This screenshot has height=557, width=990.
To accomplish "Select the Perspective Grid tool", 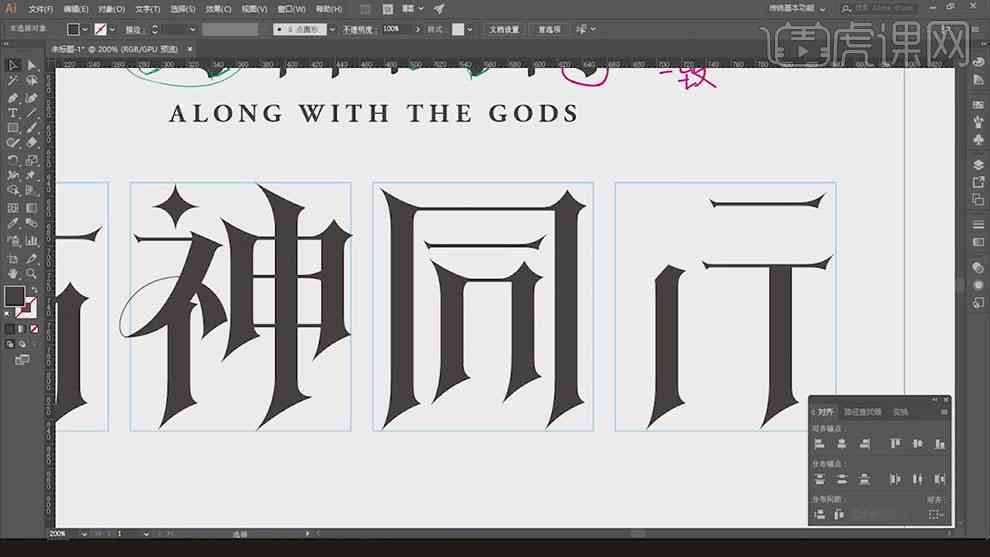I will click(x=32, y=190).
